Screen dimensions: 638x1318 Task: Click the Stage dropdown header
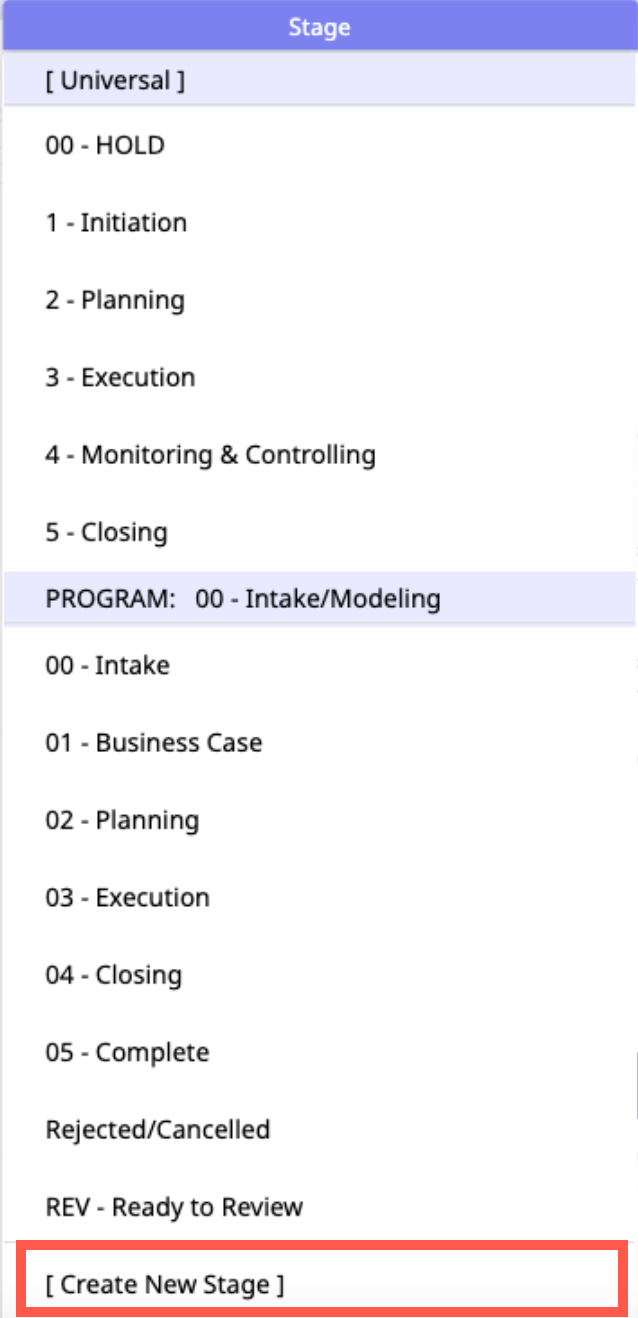click(x=319, y=27)
